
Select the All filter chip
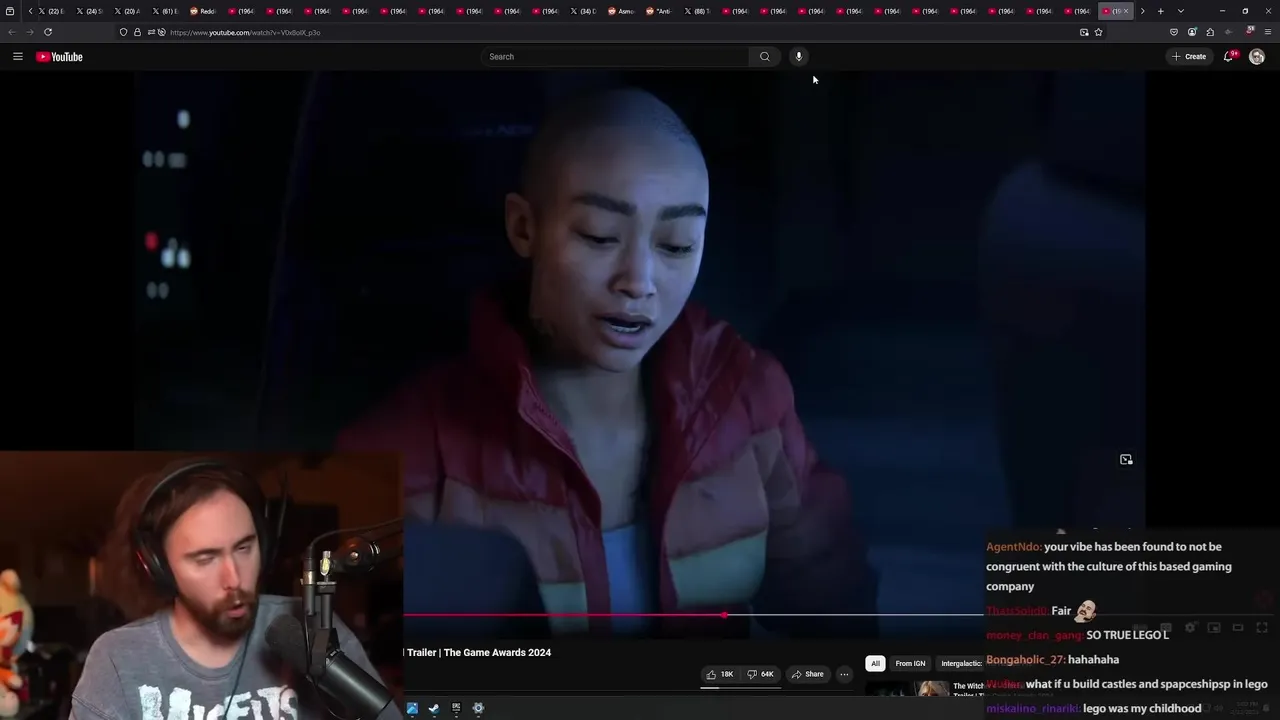[875, 664]
